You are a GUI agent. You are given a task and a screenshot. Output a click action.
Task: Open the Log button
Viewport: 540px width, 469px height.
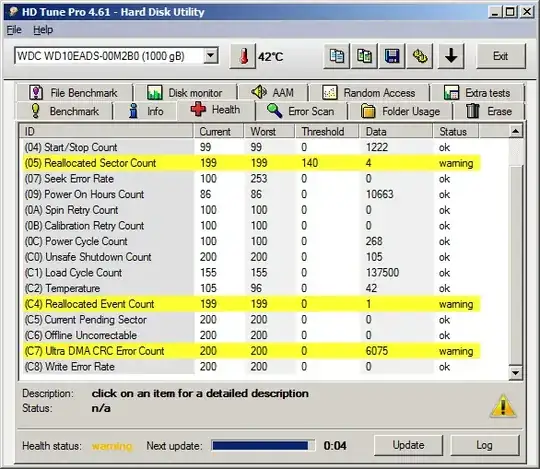point(485,445)
